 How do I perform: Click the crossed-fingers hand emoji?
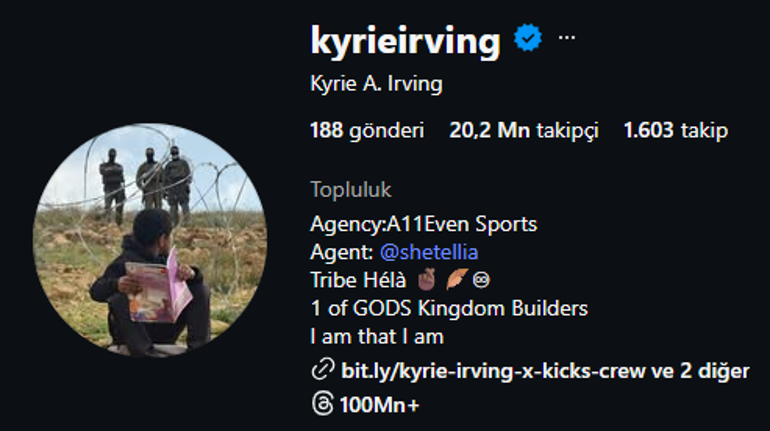(426, 280)
